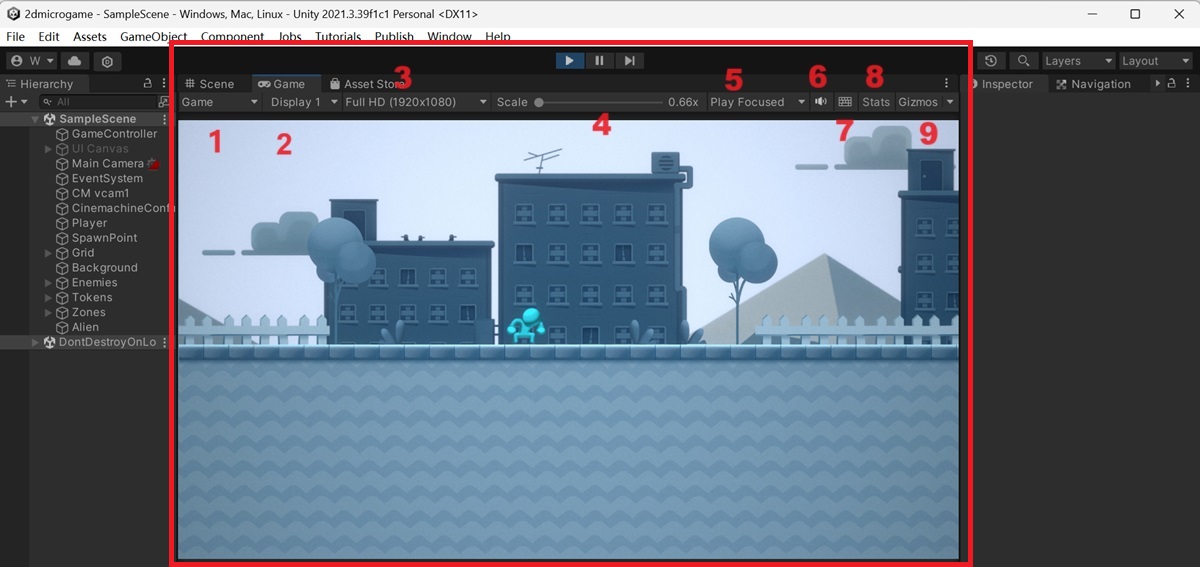
Task: Switch to the Scene tab
Action: (x=209, y=84)
